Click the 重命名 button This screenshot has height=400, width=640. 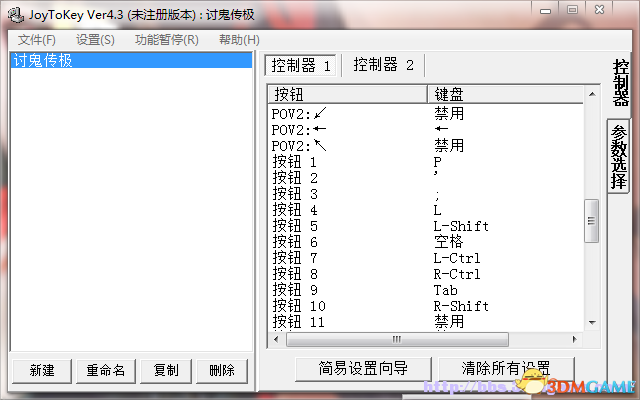[x=105, y=371]
